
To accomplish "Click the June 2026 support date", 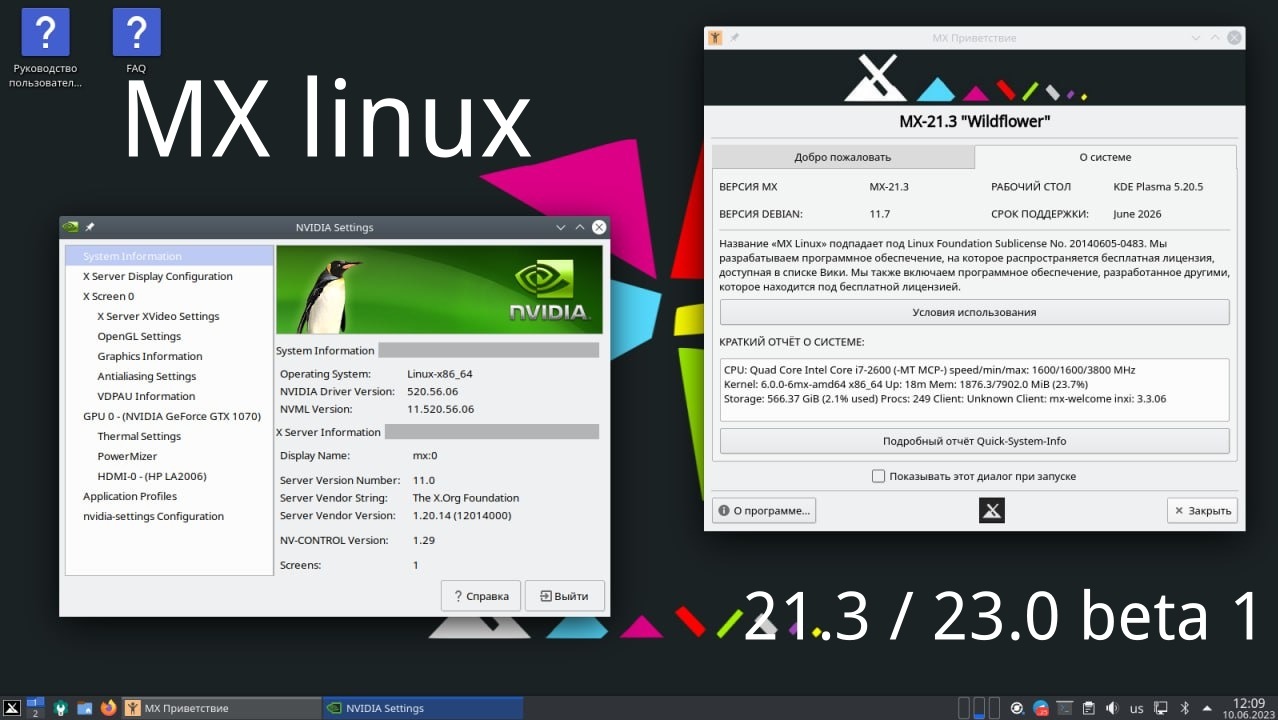I will (x=1137, y=214).
